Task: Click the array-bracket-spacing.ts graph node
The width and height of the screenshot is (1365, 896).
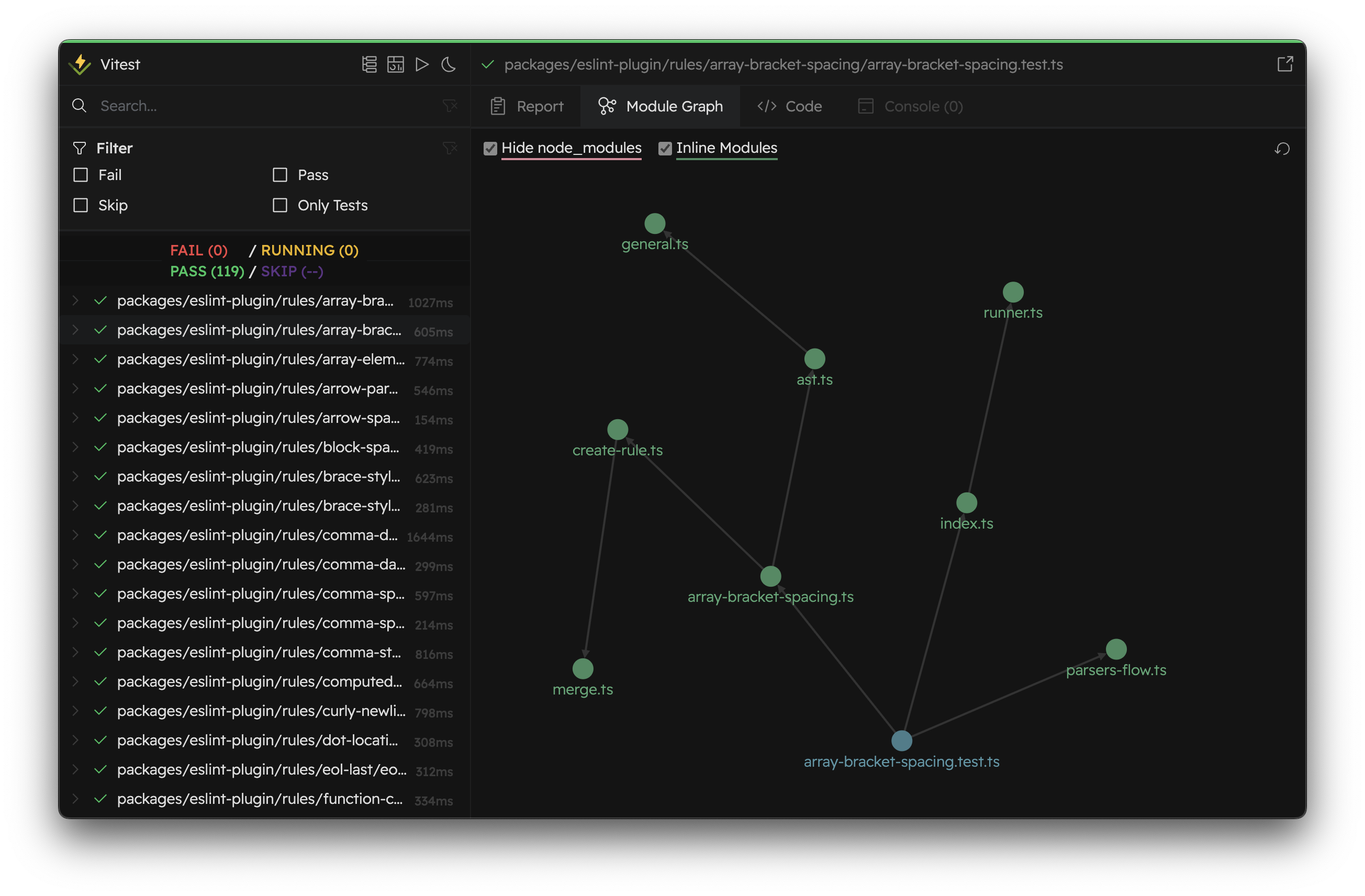Action: point(771,577)
